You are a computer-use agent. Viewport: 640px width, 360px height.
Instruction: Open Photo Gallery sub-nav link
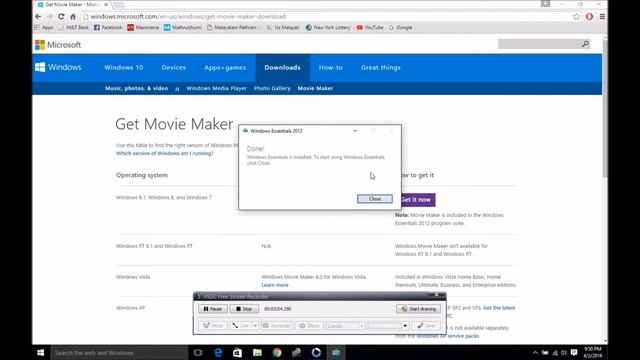[x=272, y=88]
